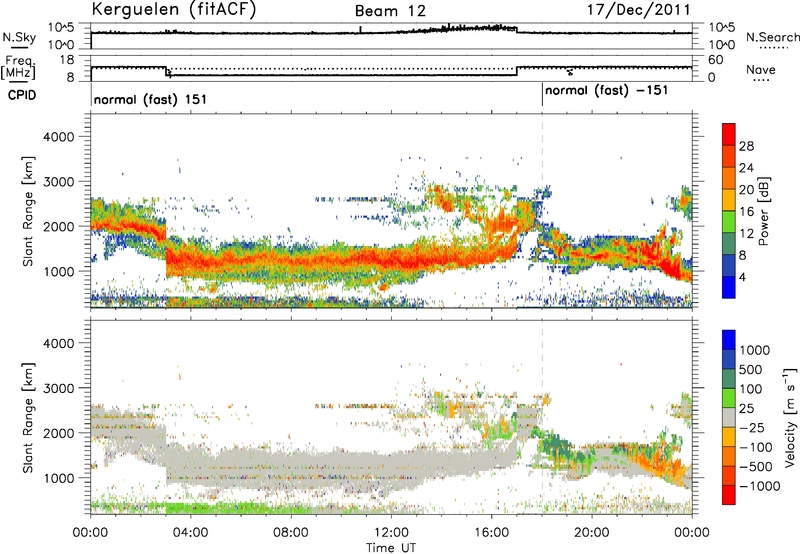Click the '100' label on velocity colorbar

[x=751, y=389]
